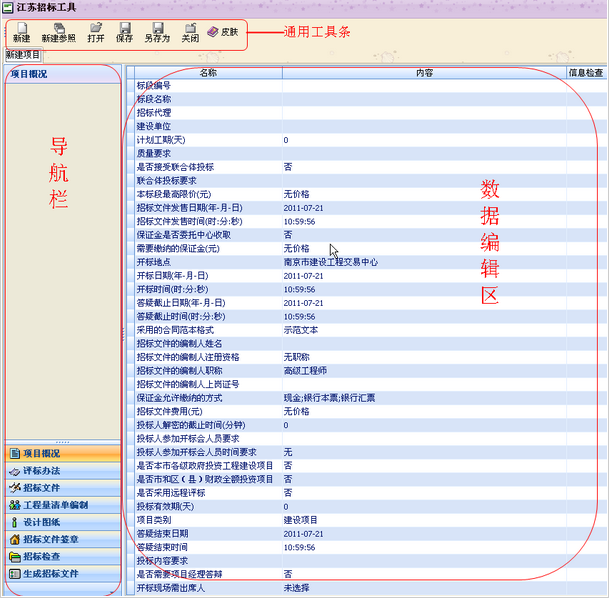Click the 答疑截止日期 date value
This screenshot has width=615, height=598.
(x=304, y=303)
